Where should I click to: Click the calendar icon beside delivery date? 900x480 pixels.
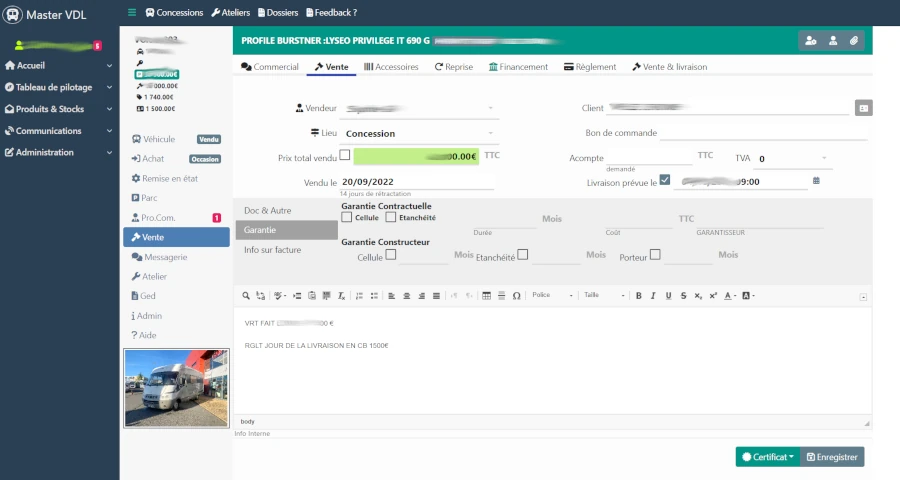point(816,181)
